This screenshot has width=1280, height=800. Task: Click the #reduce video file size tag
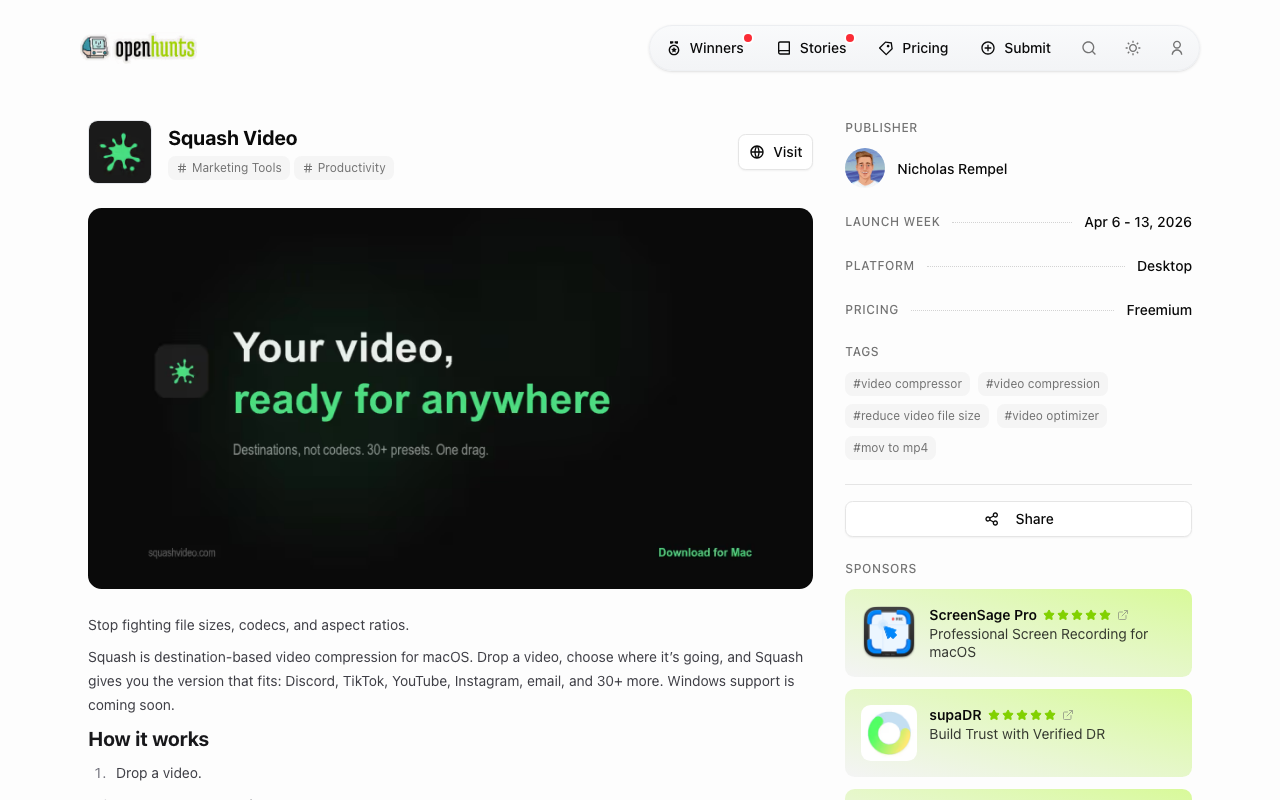pyautogui.click(x=917, y=416)
